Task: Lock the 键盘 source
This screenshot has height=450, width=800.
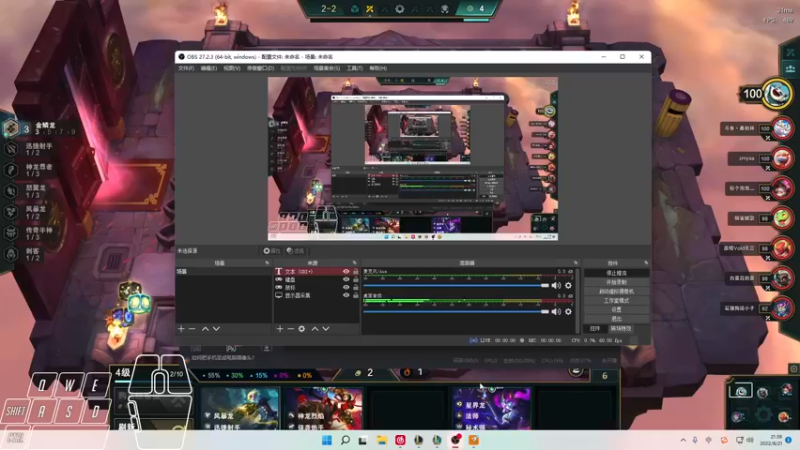Action: coord(356,280)
